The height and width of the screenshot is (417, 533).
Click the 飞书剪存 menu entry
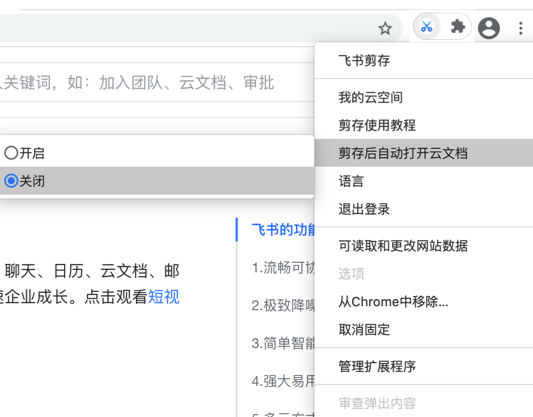click(424, 60)
